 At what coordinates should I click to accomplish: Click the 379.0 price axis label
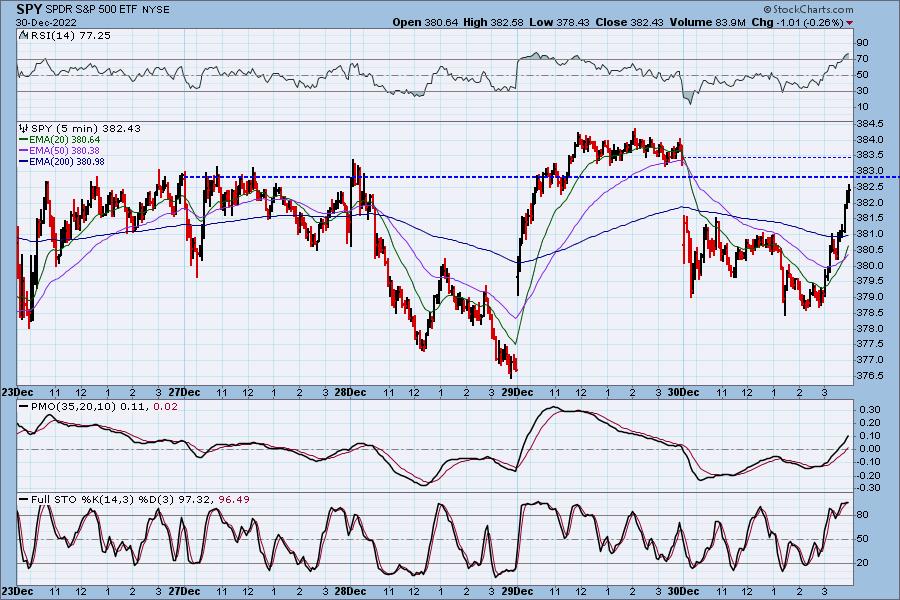(870, 297)
